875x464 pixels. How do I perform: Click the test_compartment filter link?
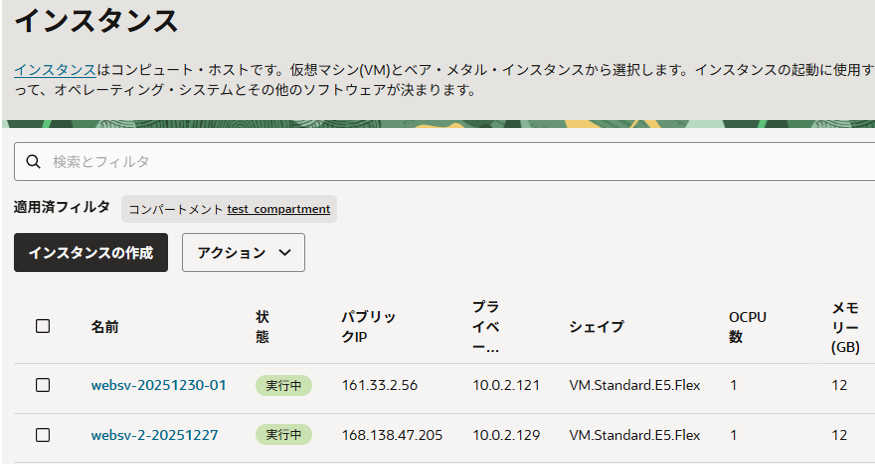(278, 209)
